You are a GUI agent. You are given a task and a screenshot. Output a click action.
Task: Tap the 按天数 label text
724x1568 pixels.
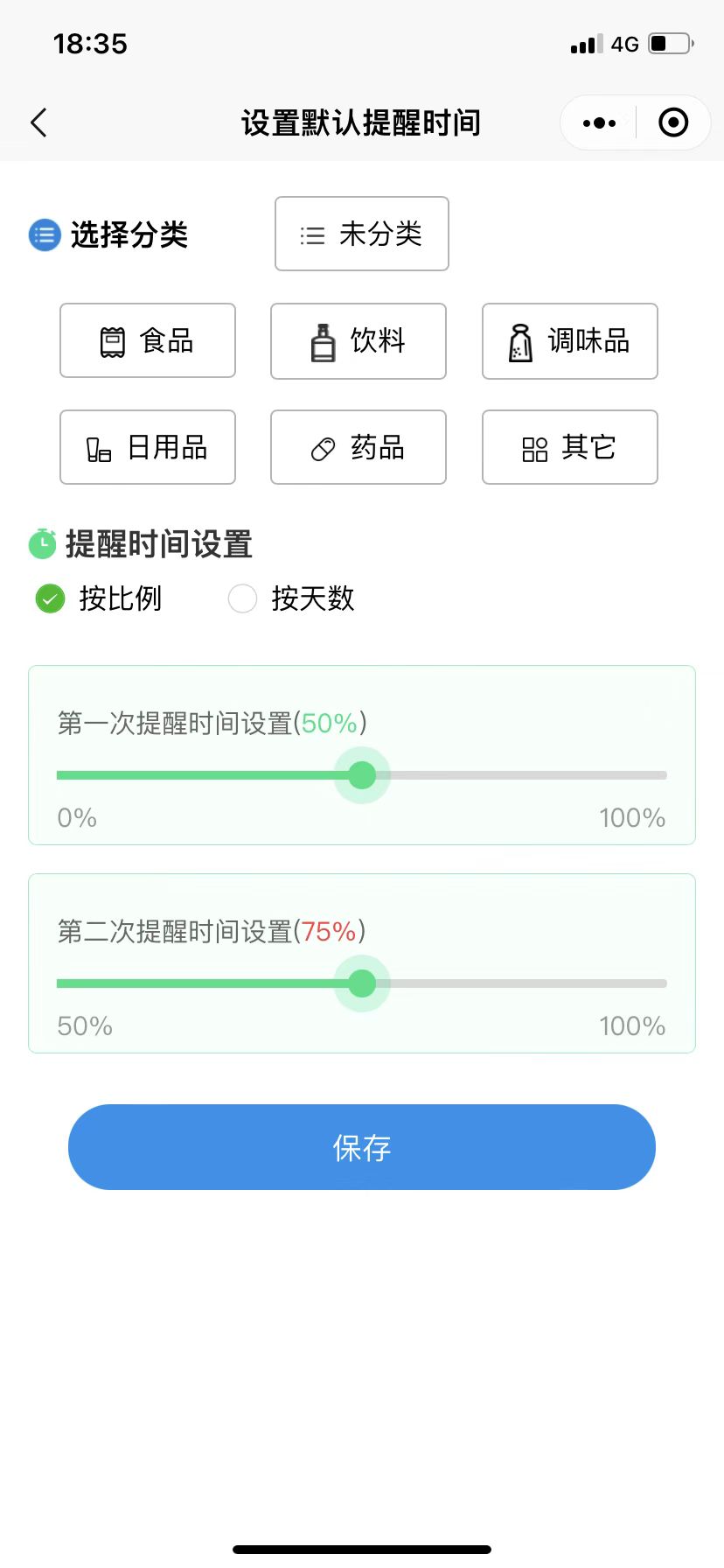click(313, 599)
